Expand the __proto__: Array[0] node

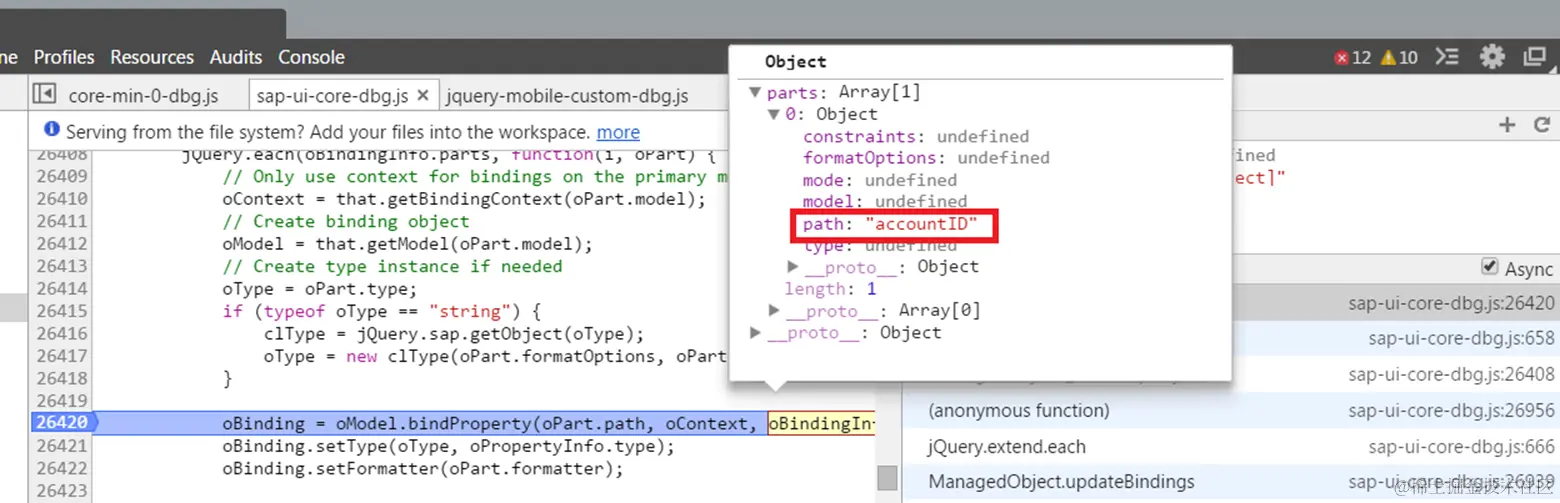tap(774, 311)
